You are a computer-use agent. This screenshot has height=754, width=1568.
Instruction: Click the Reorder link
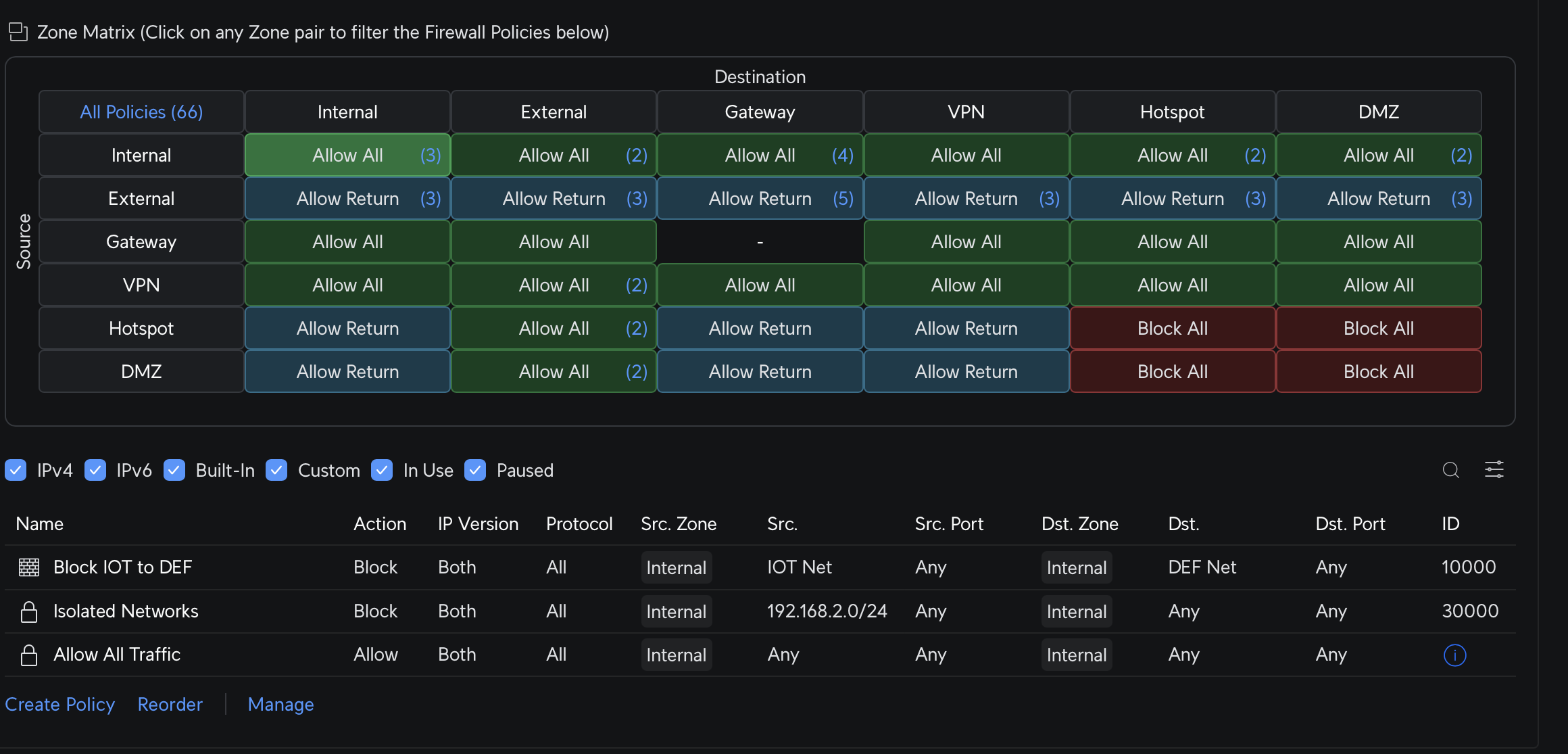pos(170,705)
